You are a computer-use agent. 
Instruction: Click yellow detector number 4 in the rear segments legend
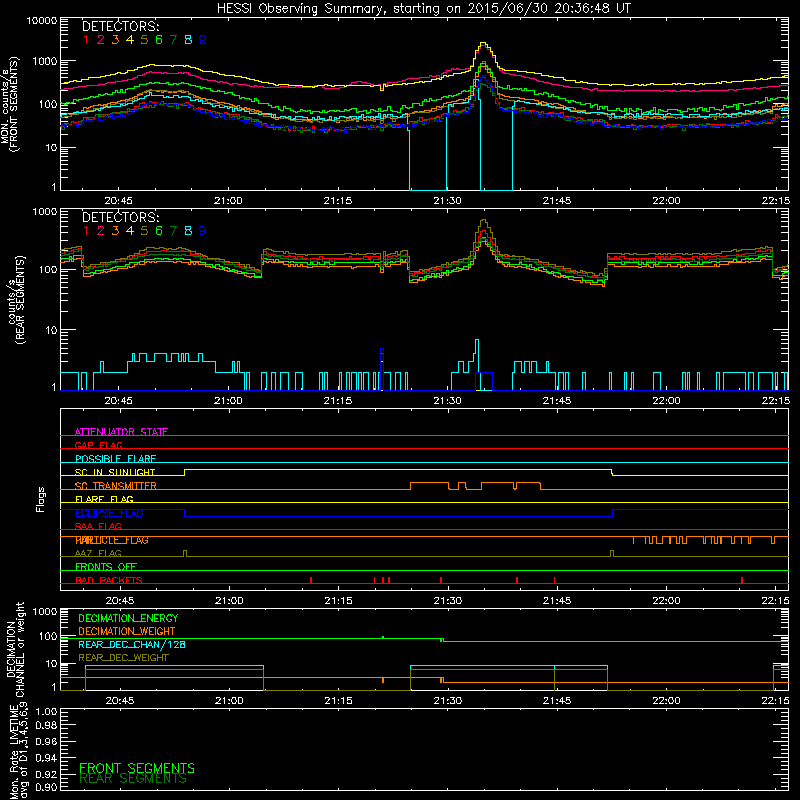click(x=130, y=231)
